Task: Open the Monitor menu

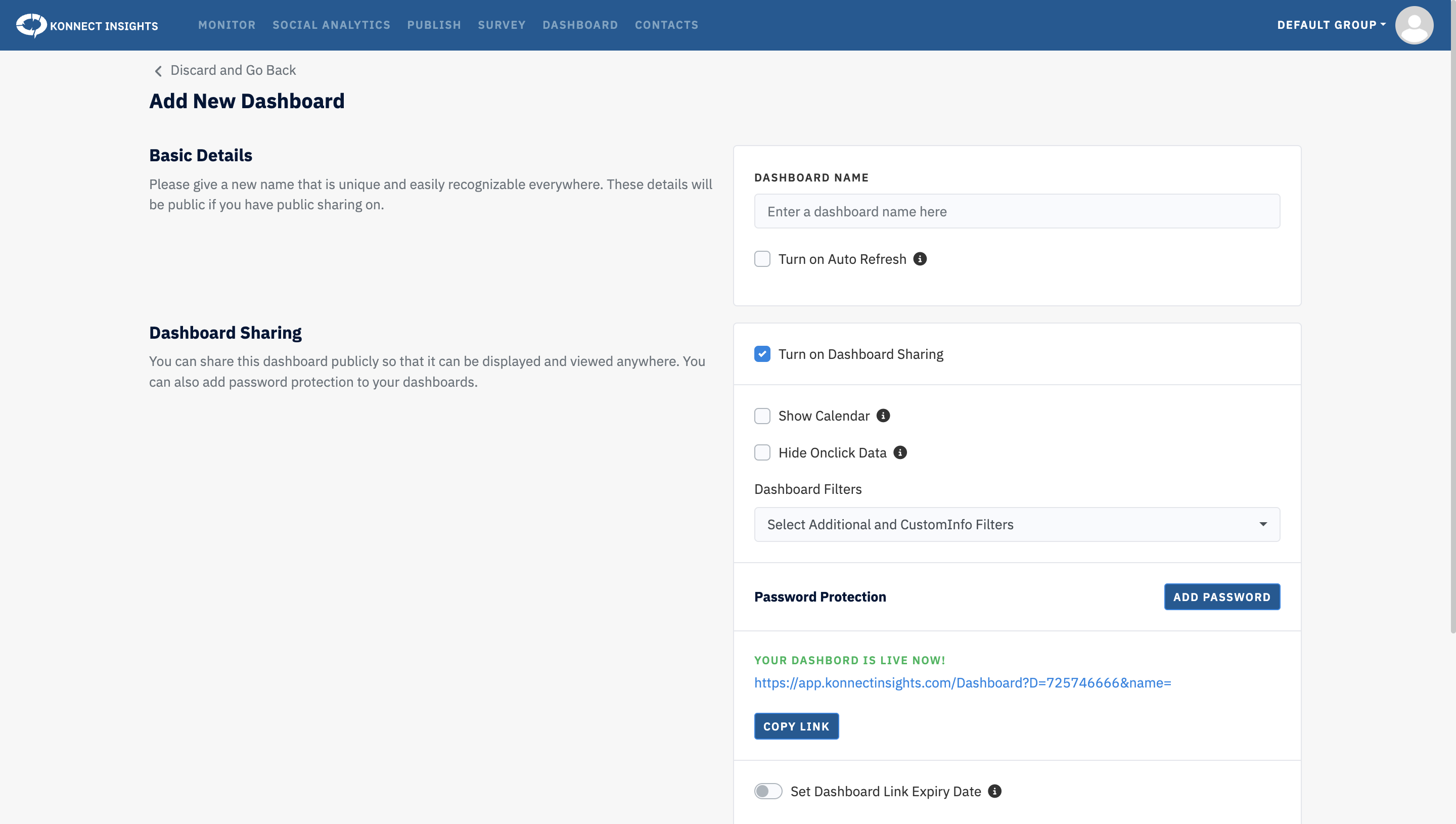Action: (227, 25)
